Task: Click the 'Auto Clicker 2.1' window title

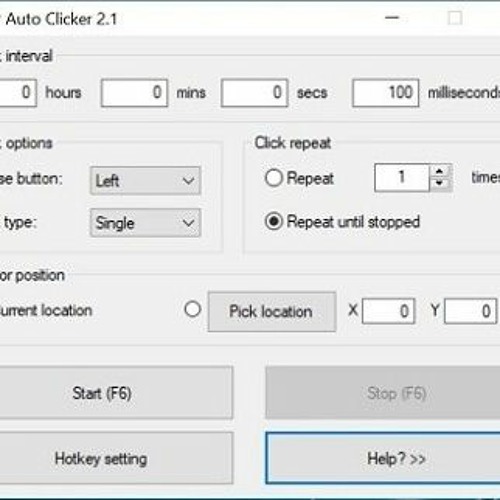Action: pos(61,19)
